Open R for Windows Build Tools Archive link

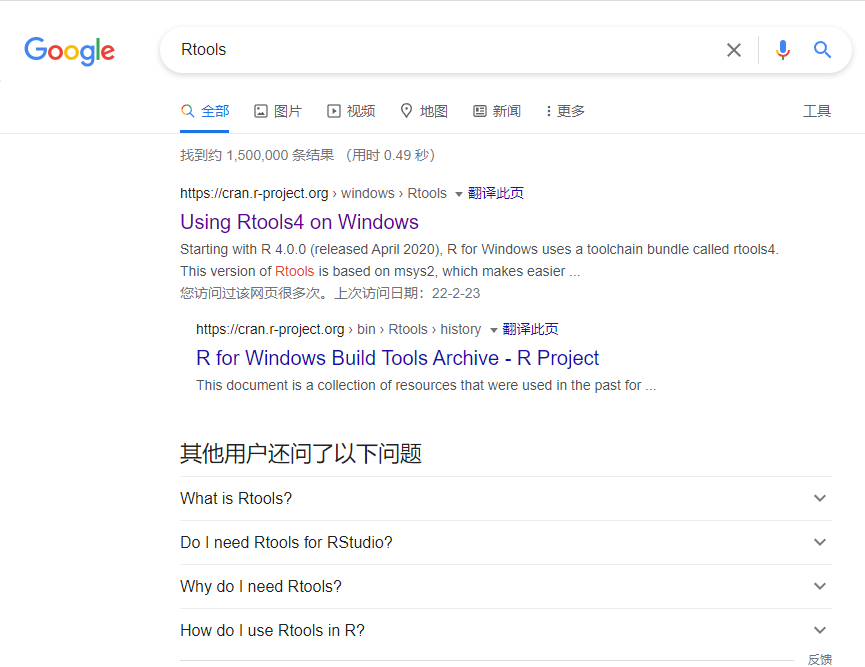(x=397, y=358)
